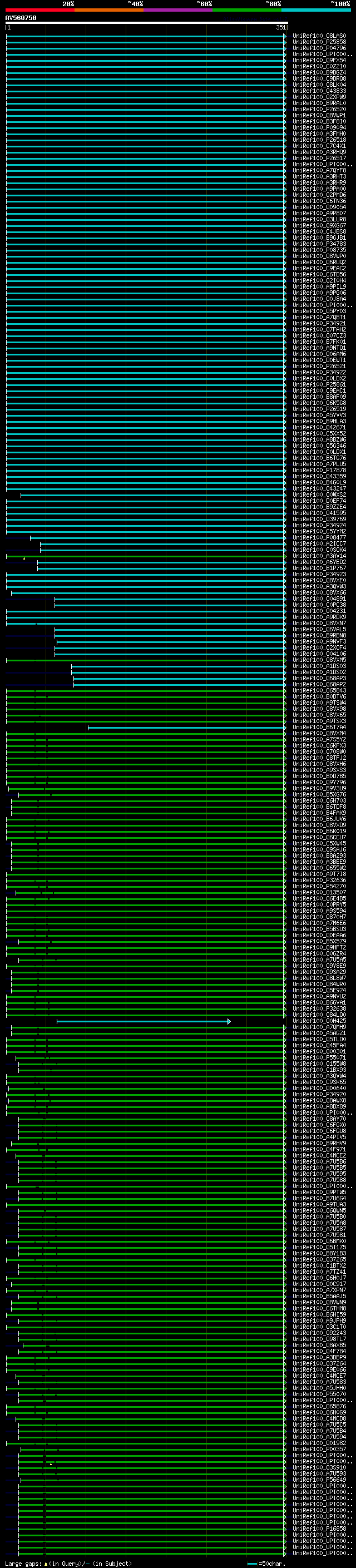The image size is (356, 1568).
Task: Open hit UniRef100_P25858
Action: (319, 42)
